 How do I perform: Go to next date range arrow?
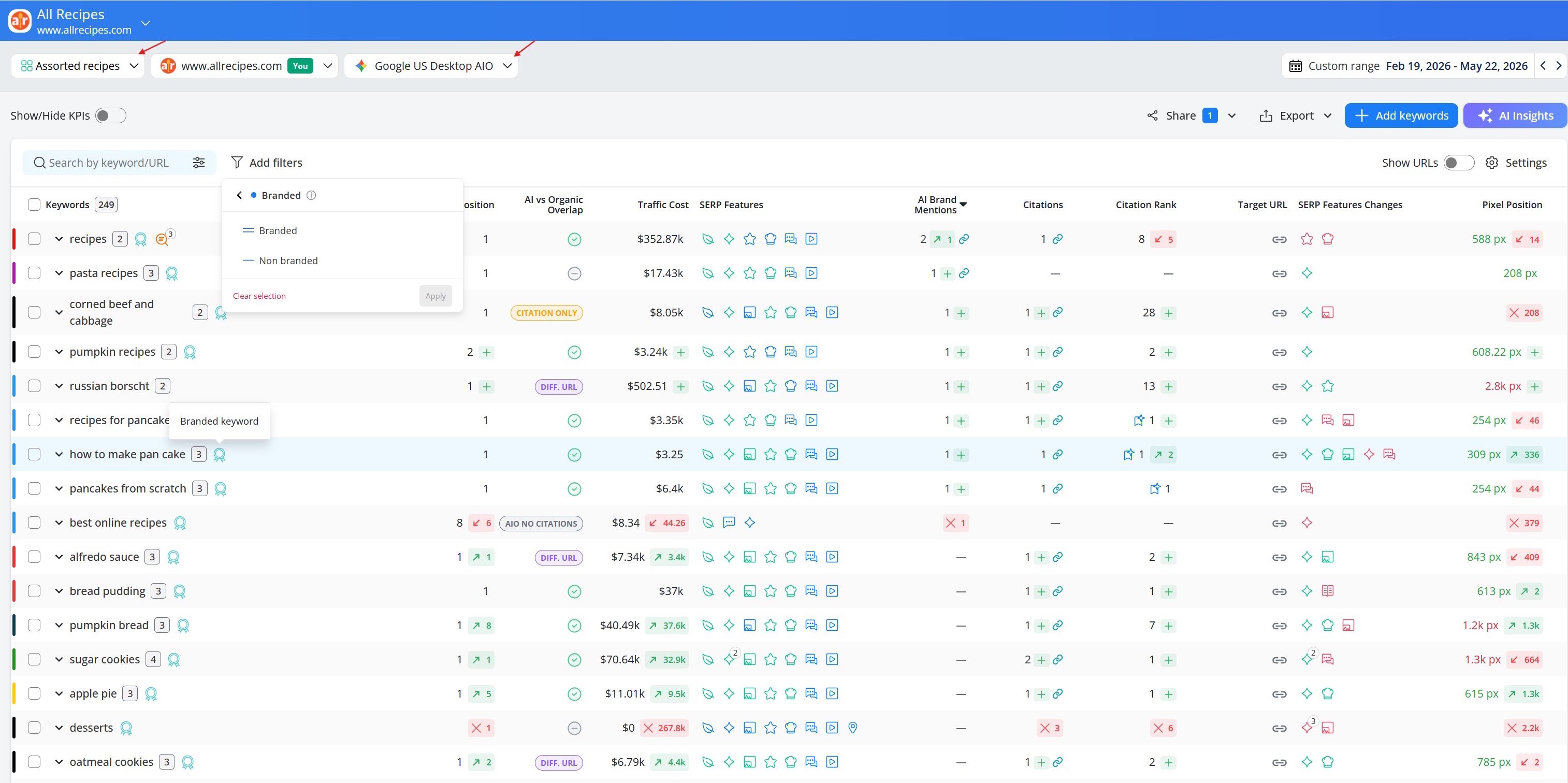(x=1558, y=66)
